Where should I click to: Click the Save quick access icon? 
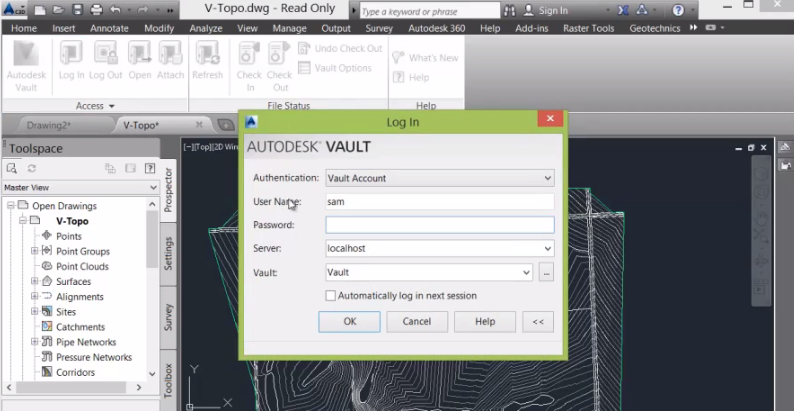[x=77, y=10]
